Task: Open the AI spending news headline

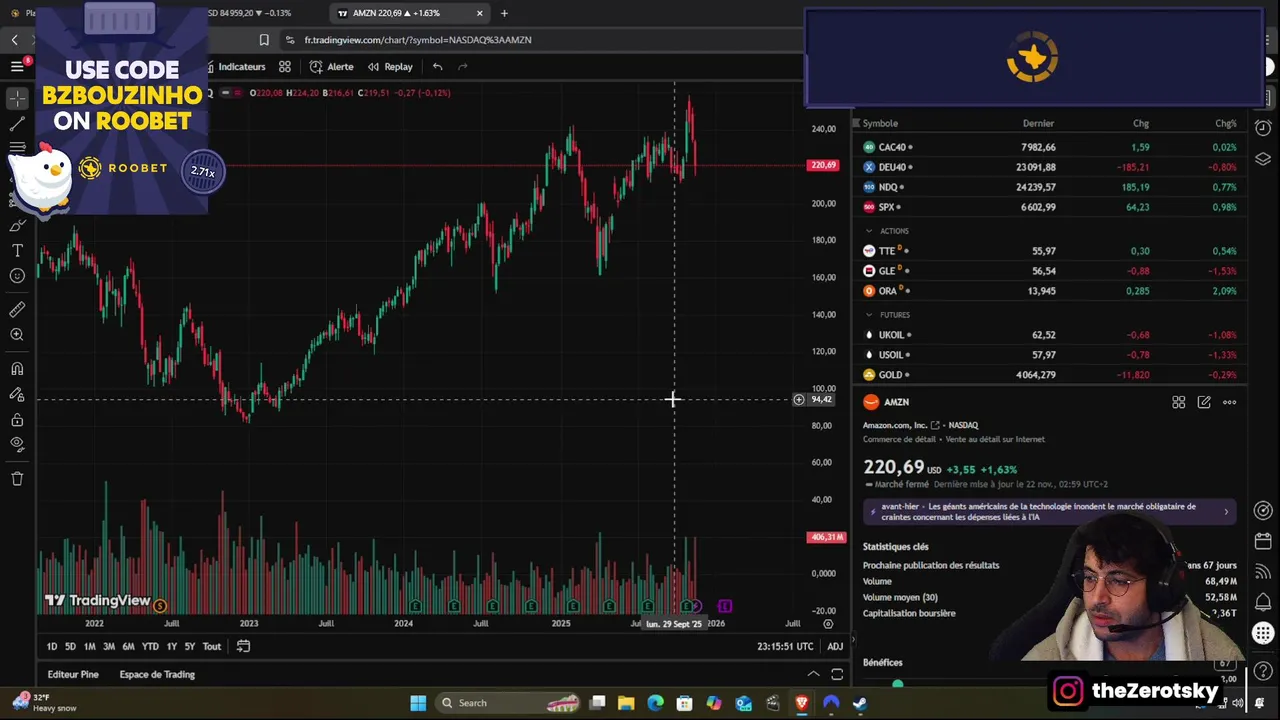Action: point(1050,512)
